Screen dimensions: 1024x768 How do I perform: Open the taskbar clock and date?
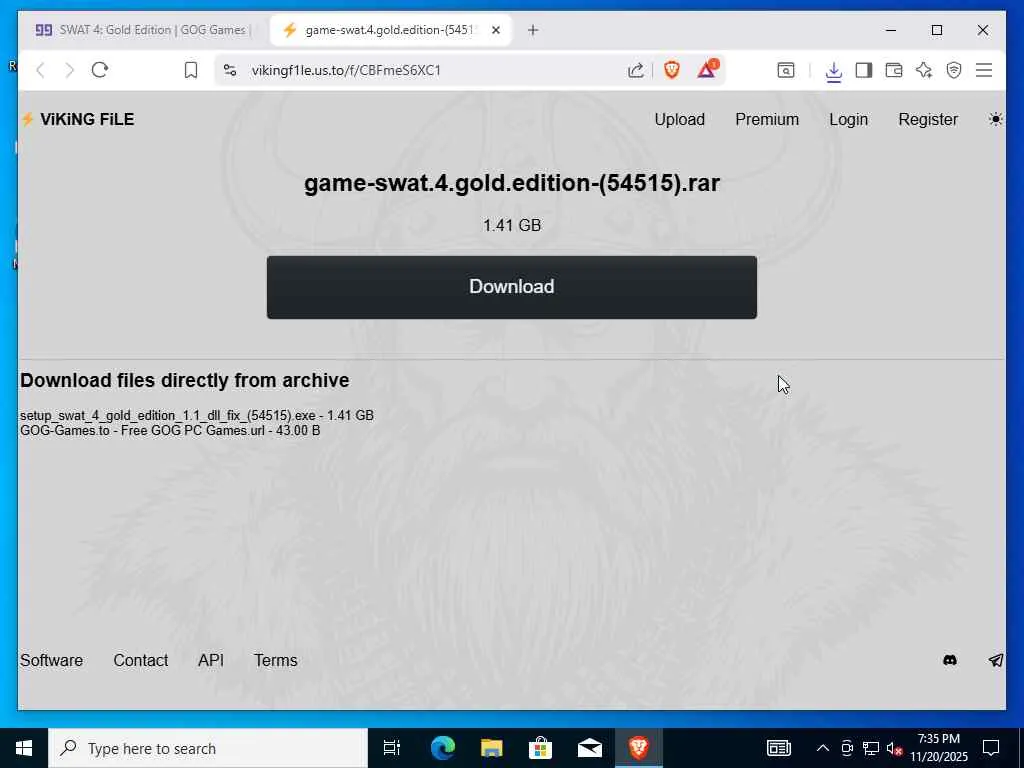(x=938, y=748)
